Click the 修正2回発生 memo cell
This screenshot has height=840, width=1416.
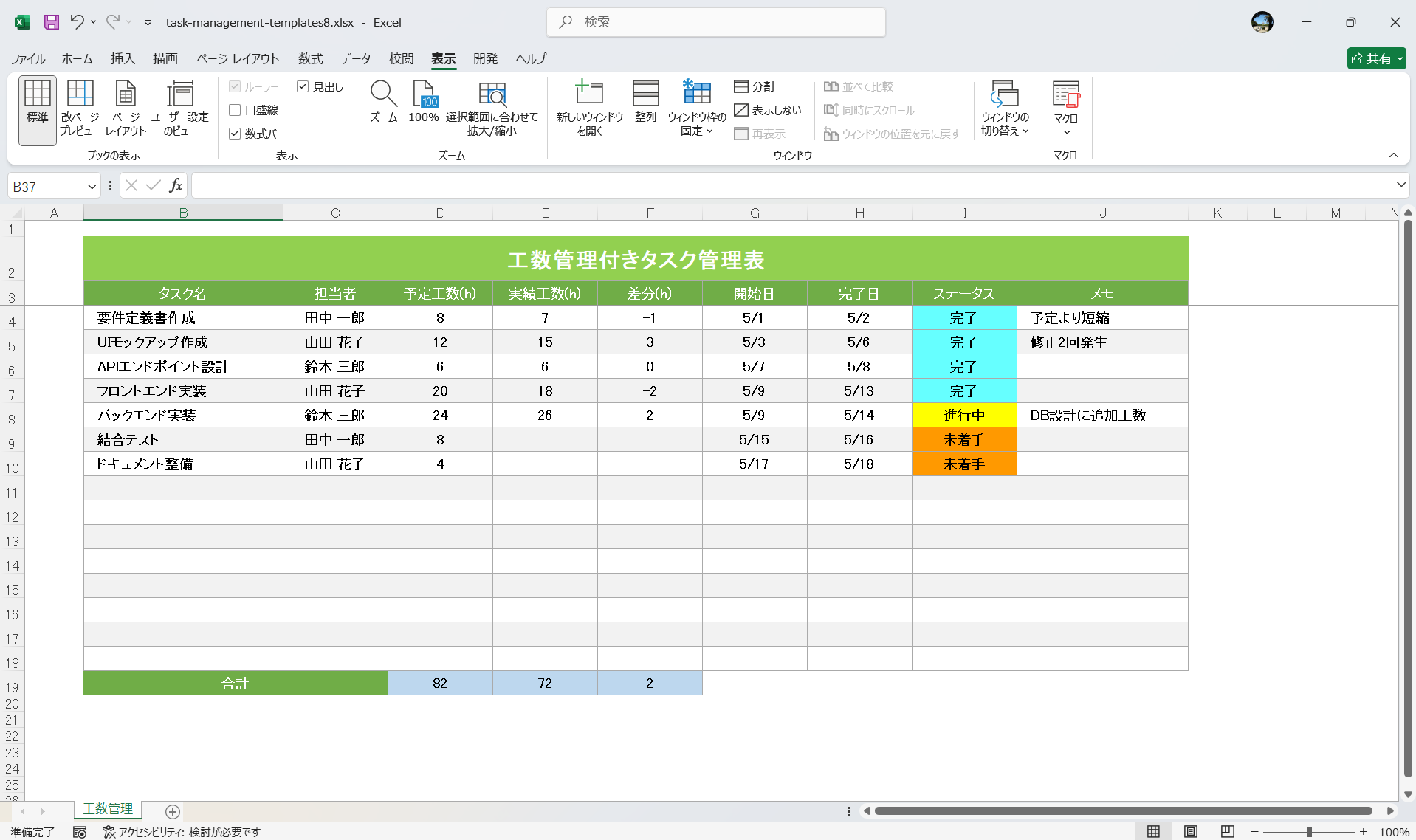tap(1102, 342)
